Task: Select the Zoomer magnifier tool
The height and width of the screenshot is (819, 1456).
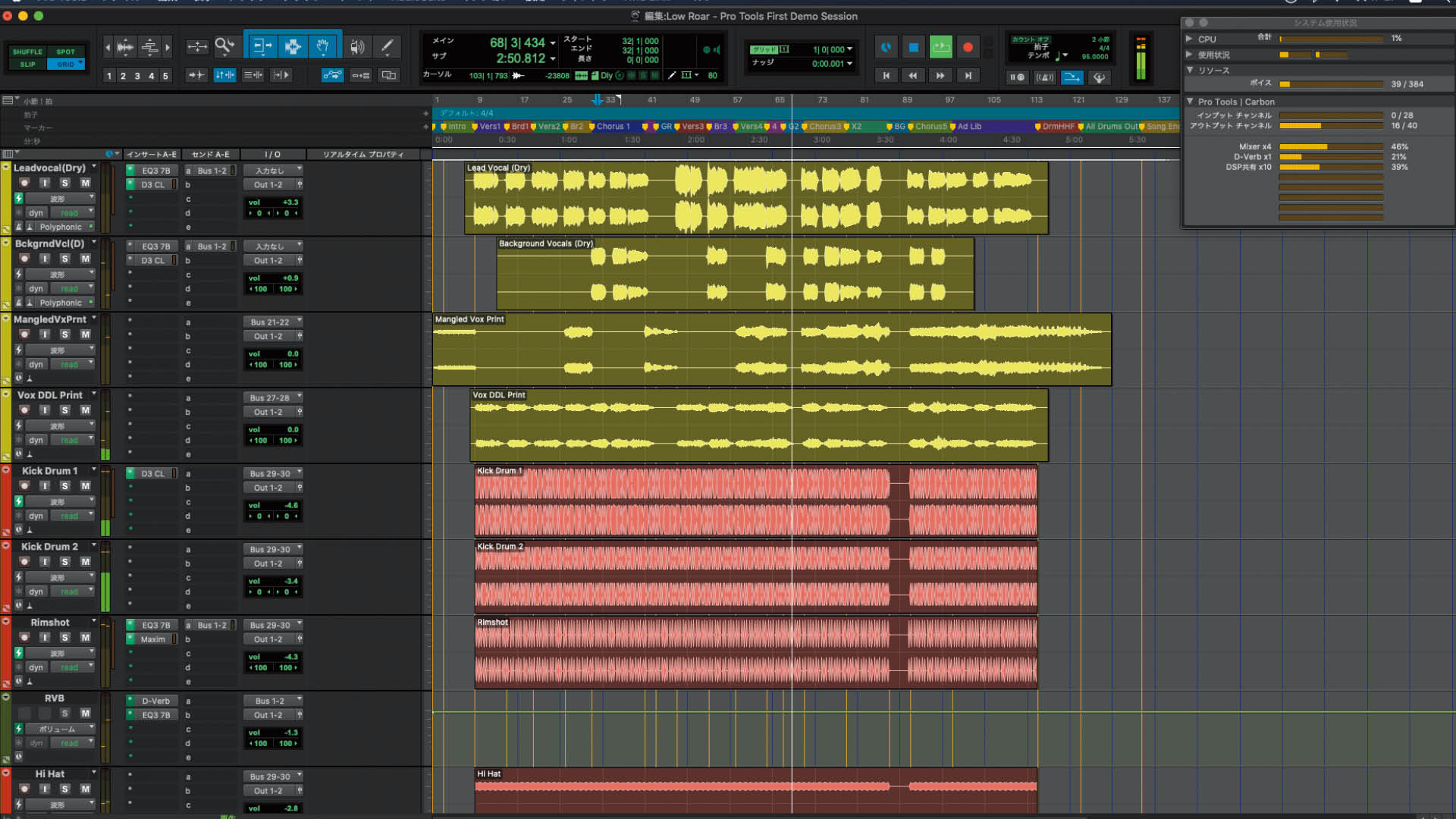Action: (224, 47)
